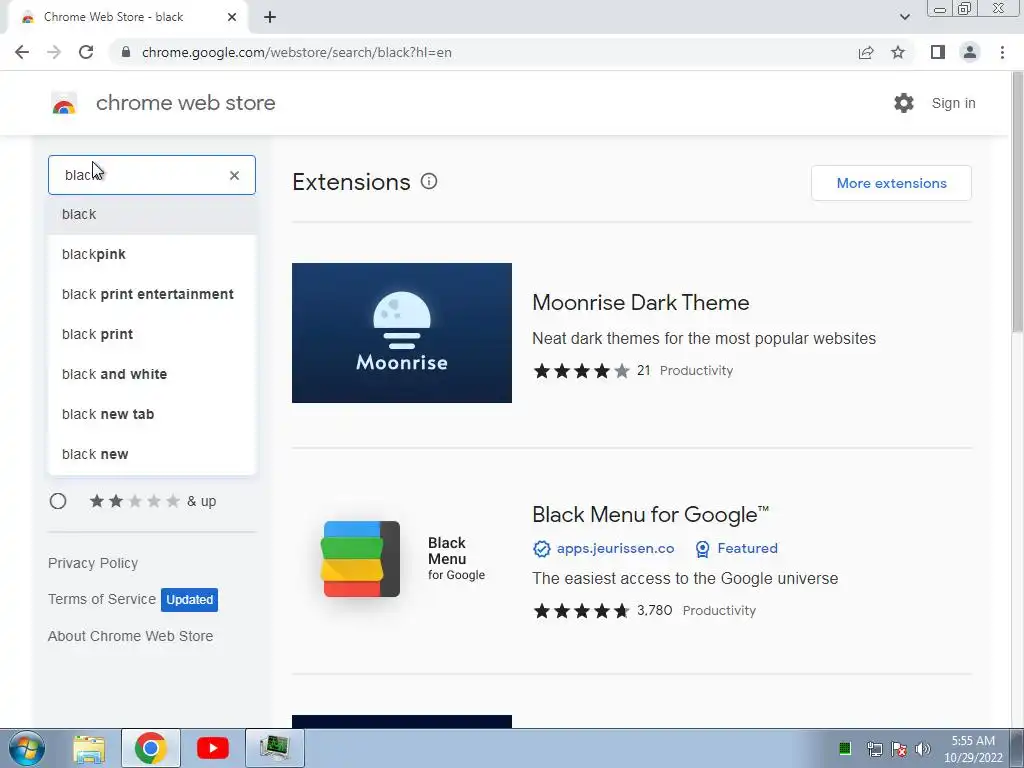
Task: Choose 'black print entertainment' suggestion
Action: coord(152,294)
